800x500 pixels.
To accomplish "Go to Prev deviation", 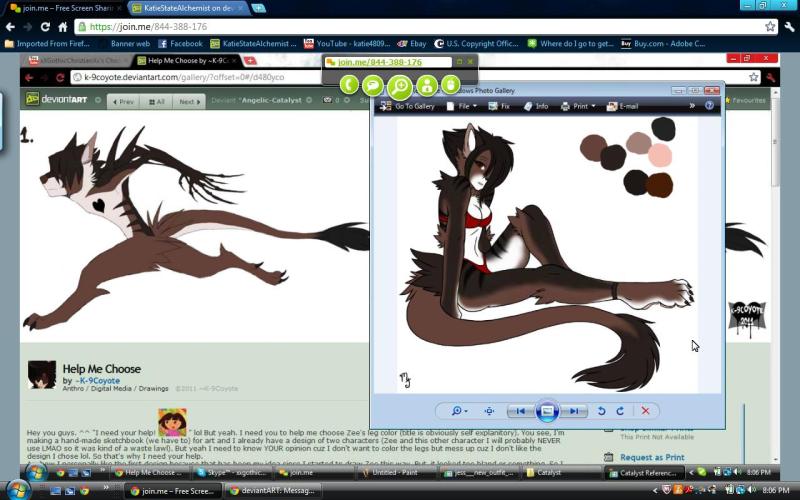I will tap(123, 102).
